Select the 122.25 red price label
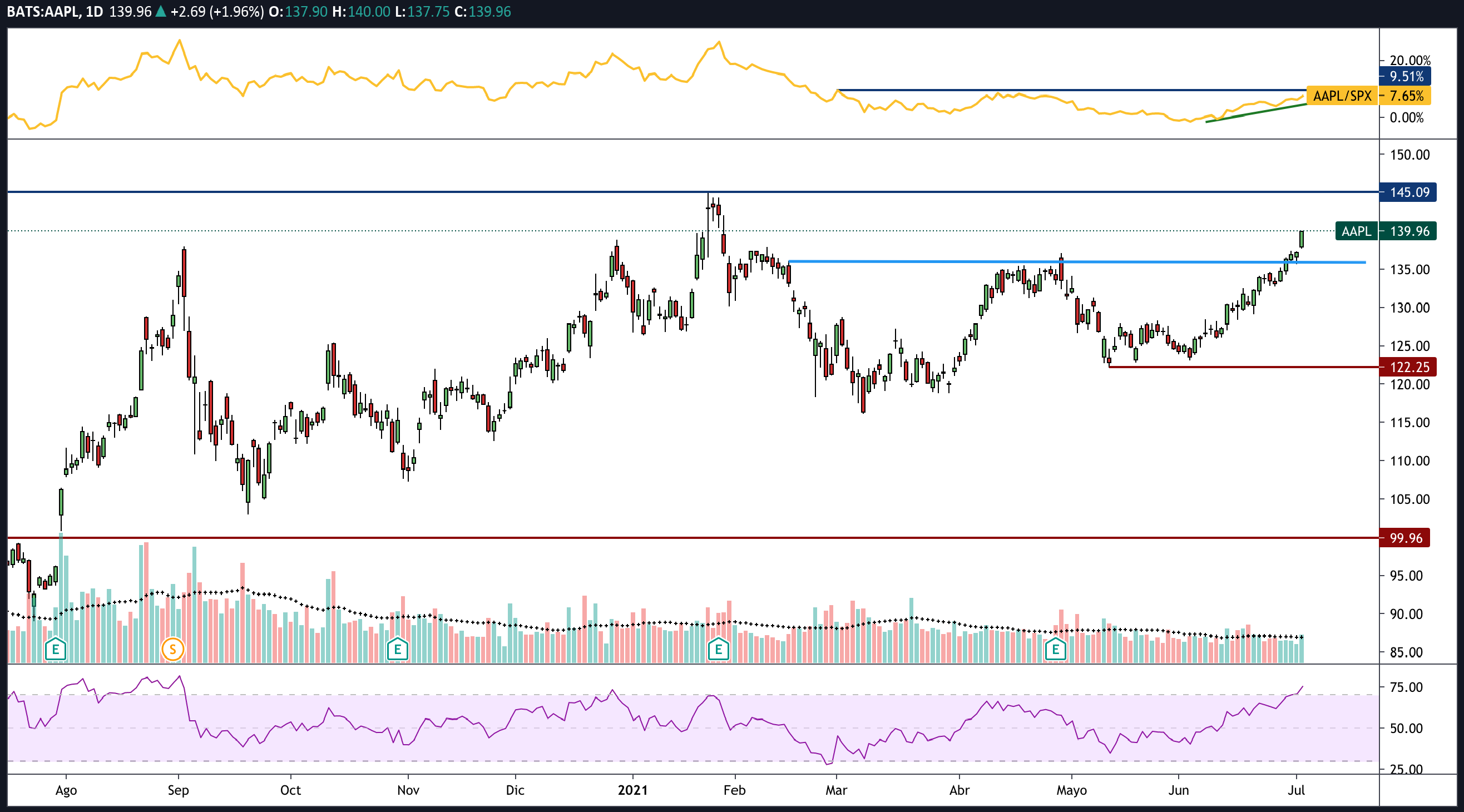 (1408, 367)
